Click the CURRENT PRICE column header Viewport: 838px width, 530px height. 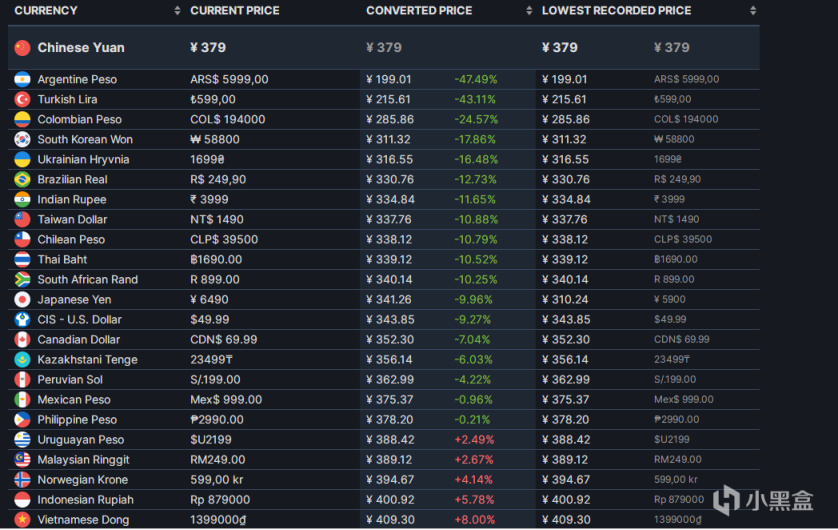pos(235,11)
